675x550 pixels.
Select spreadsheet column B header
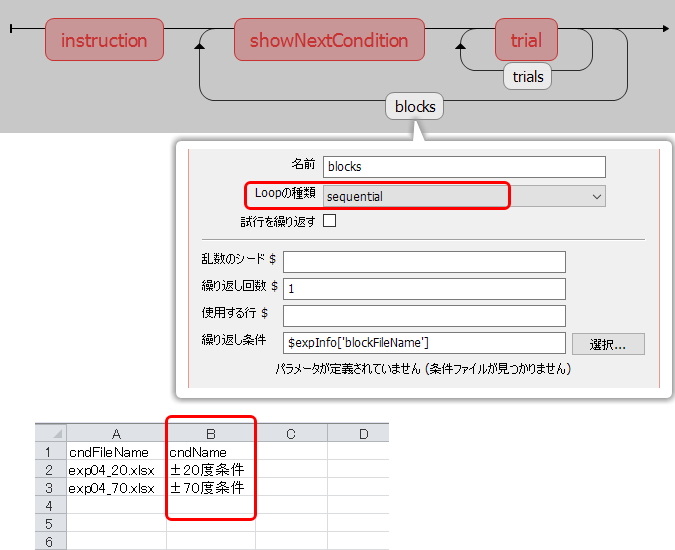tap(211, 433)
